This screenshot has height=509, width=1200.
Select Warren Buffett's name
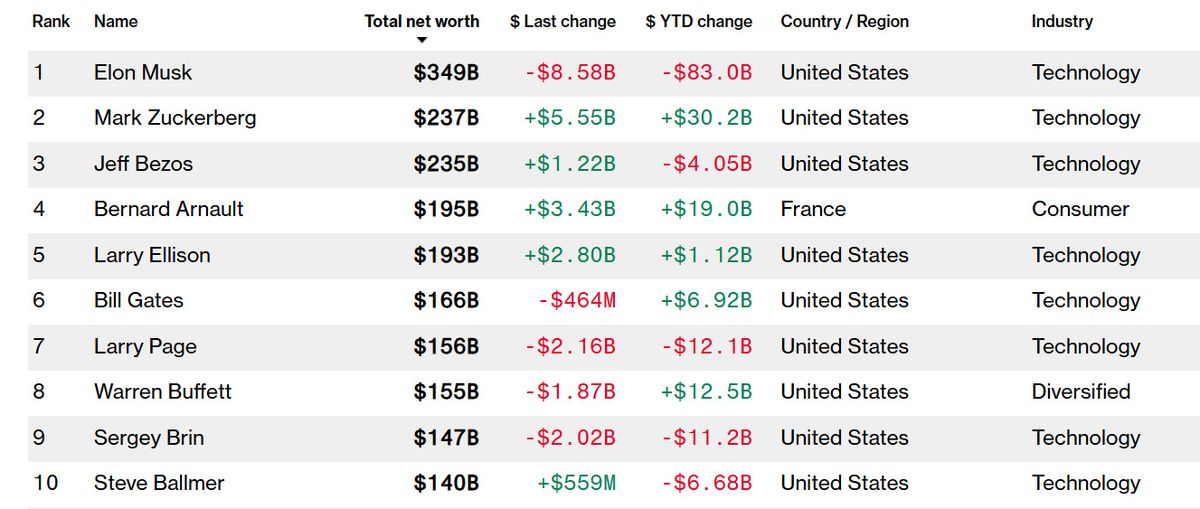click(x=163, y=392)
